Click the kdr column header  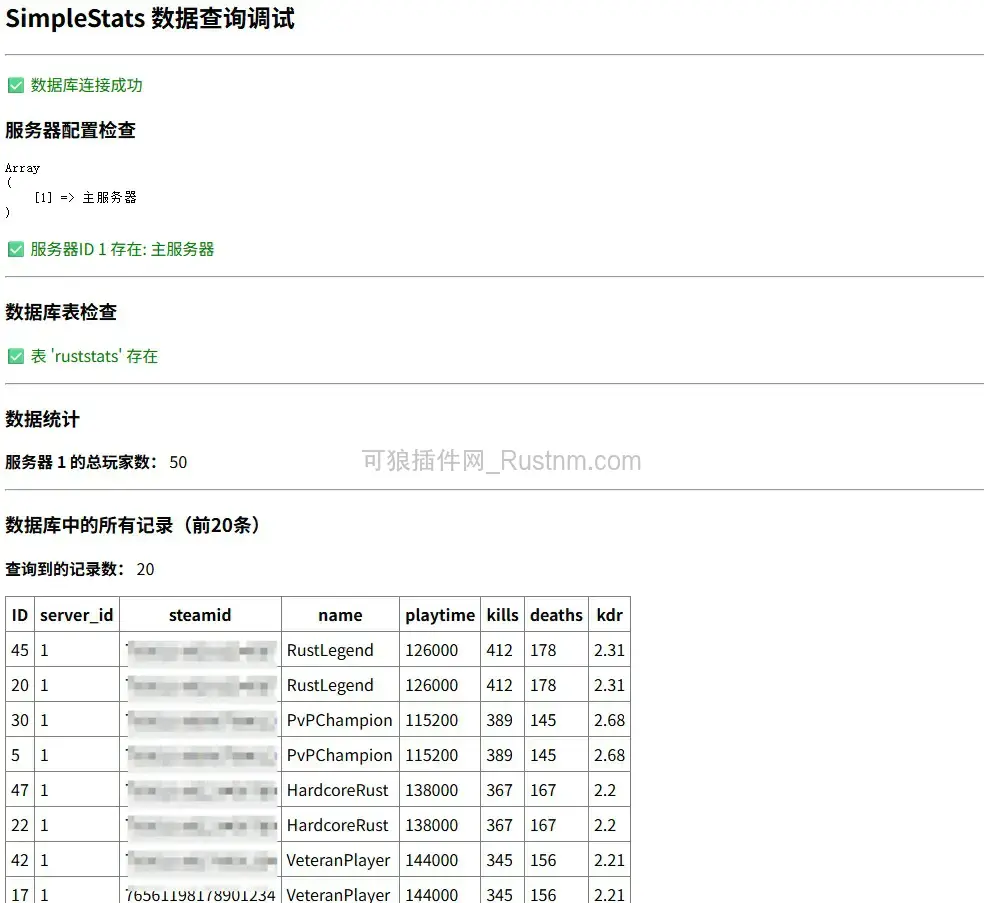tap(609, 614)
